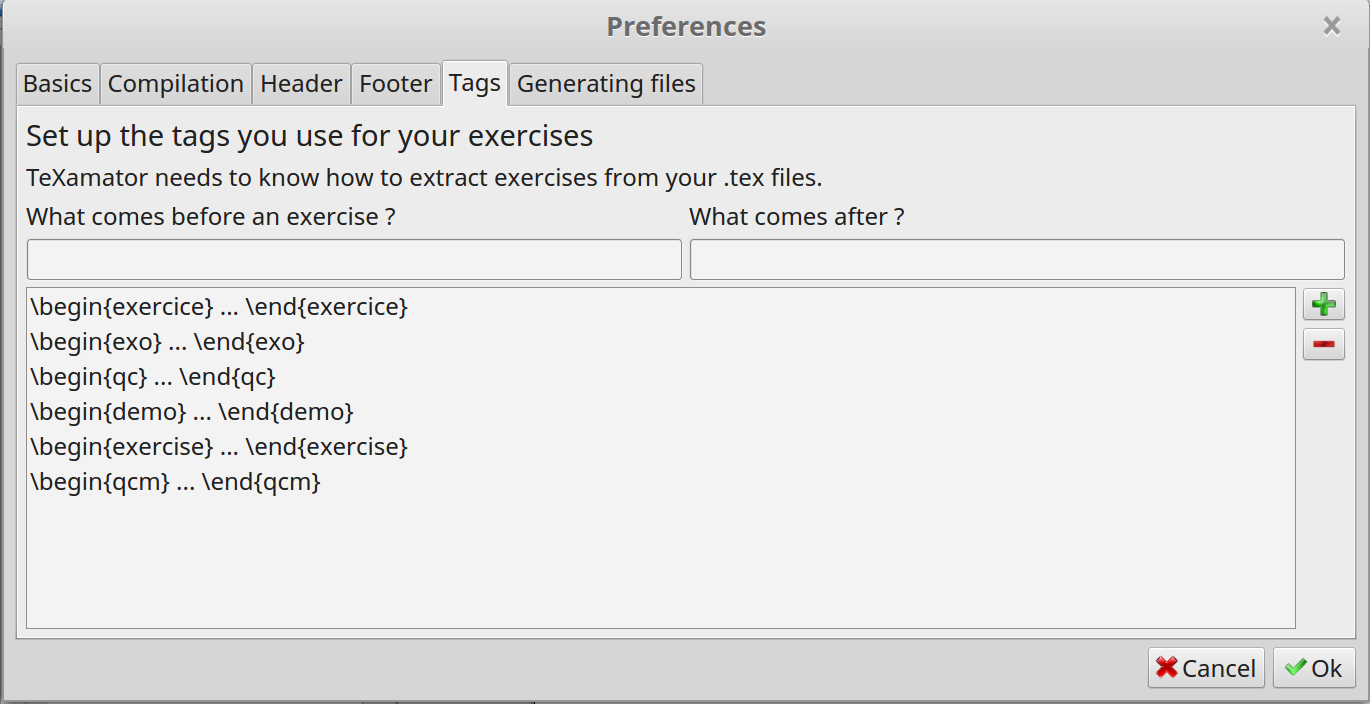This screenshot has width=1370, height=704.
Task: Select the \begin{exercice} tag entry
Action: coord(660,307)
